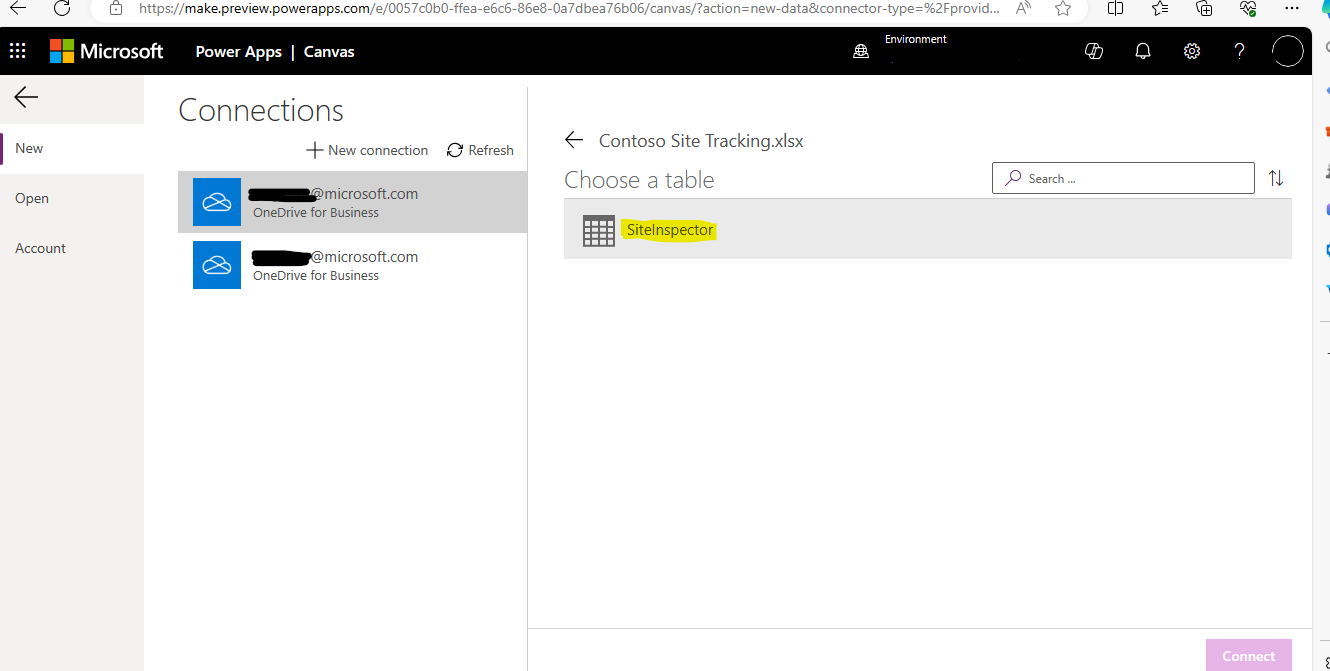Open the notifications bell
1330x671 pixels.
point(1142,50)
